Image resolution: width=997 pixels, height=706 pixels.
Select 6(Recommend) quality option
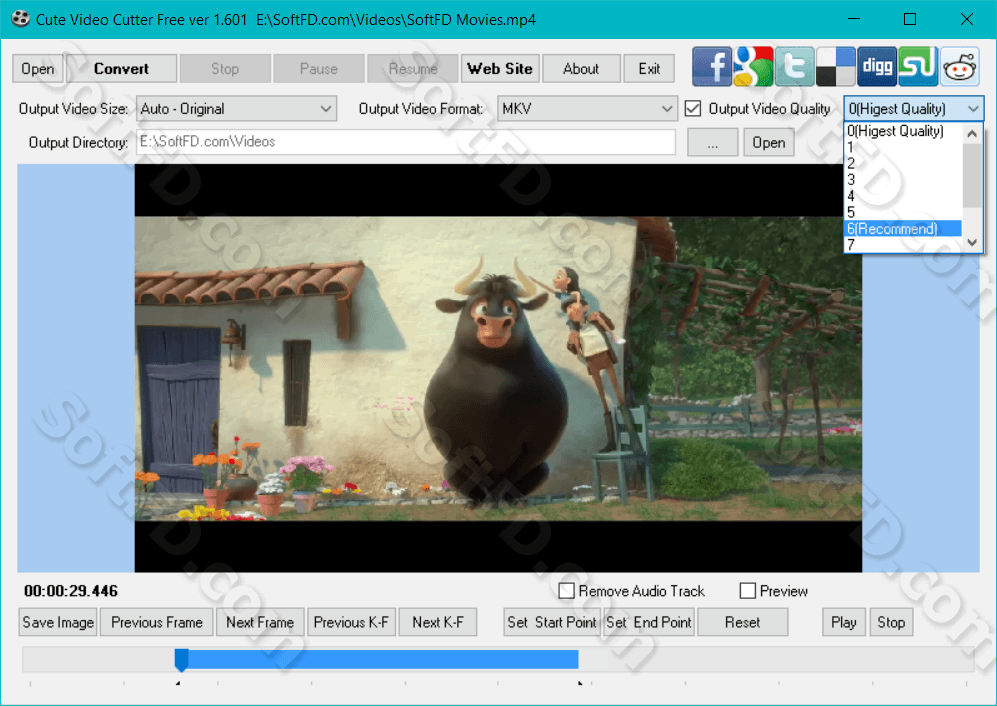903,228
